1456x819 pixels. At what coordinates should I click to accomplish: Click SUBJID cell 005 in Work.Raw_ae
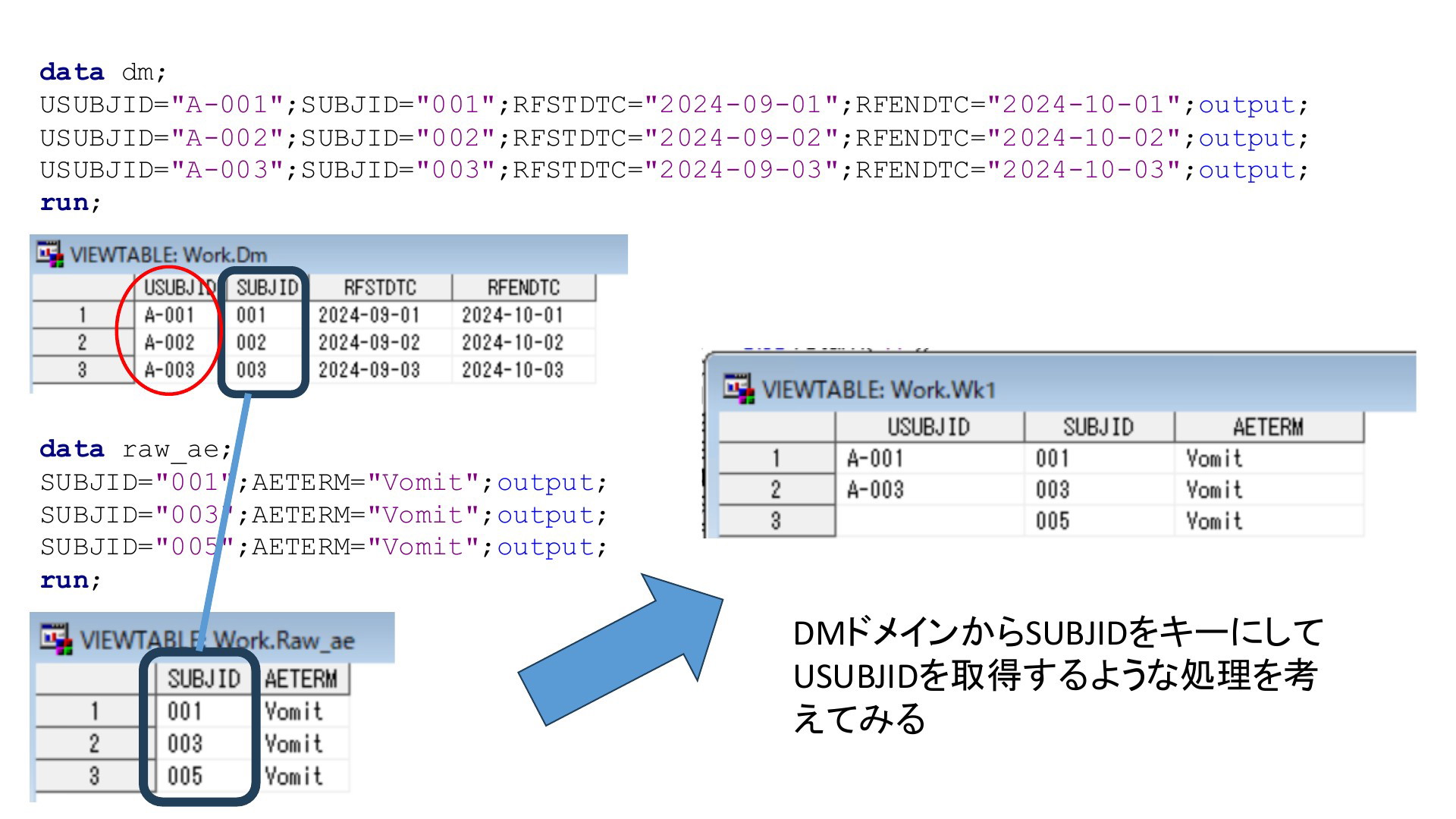[203, 777]
